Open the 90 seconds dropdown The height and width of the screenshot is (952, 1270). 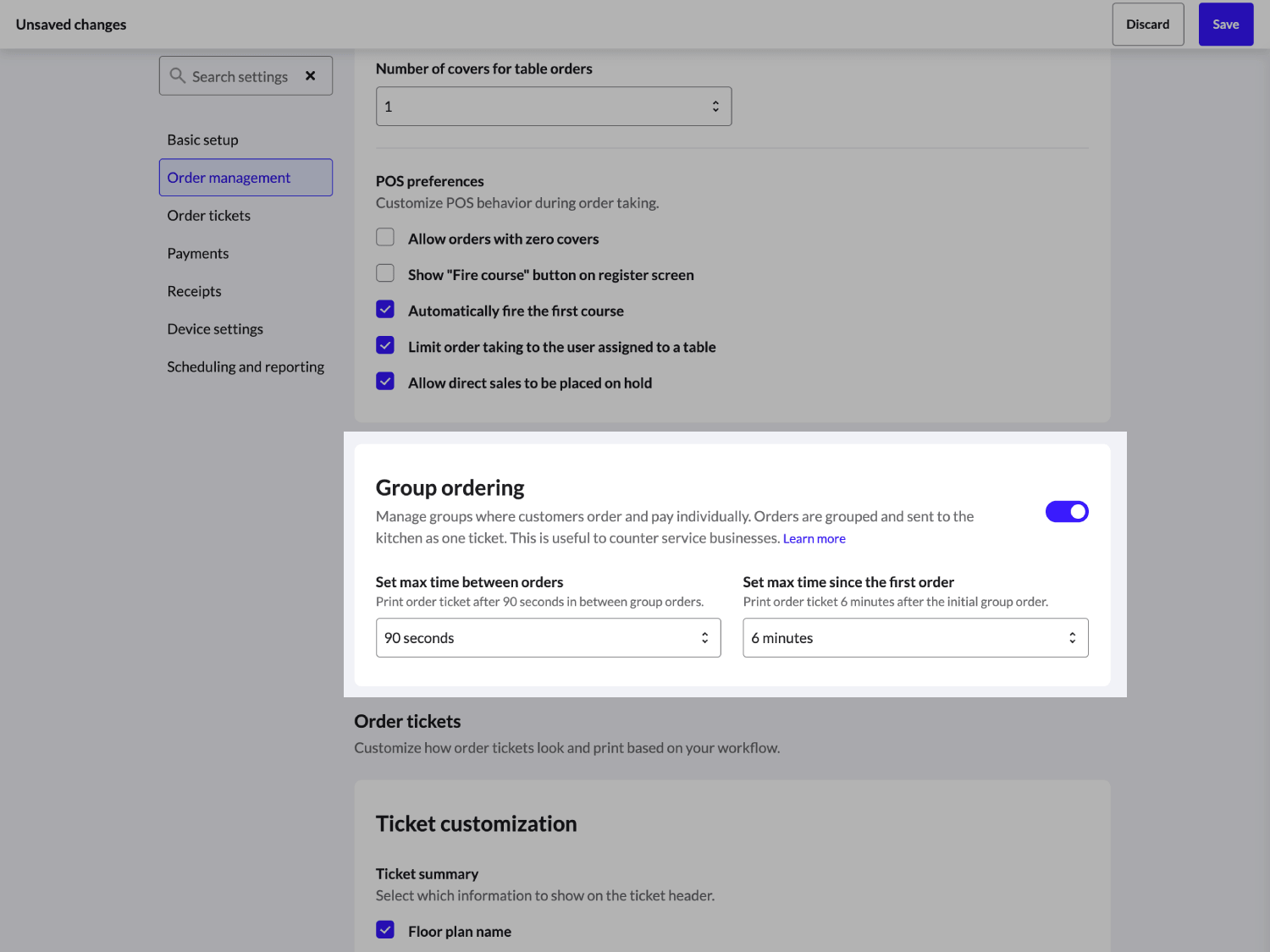tap(549, 638)
